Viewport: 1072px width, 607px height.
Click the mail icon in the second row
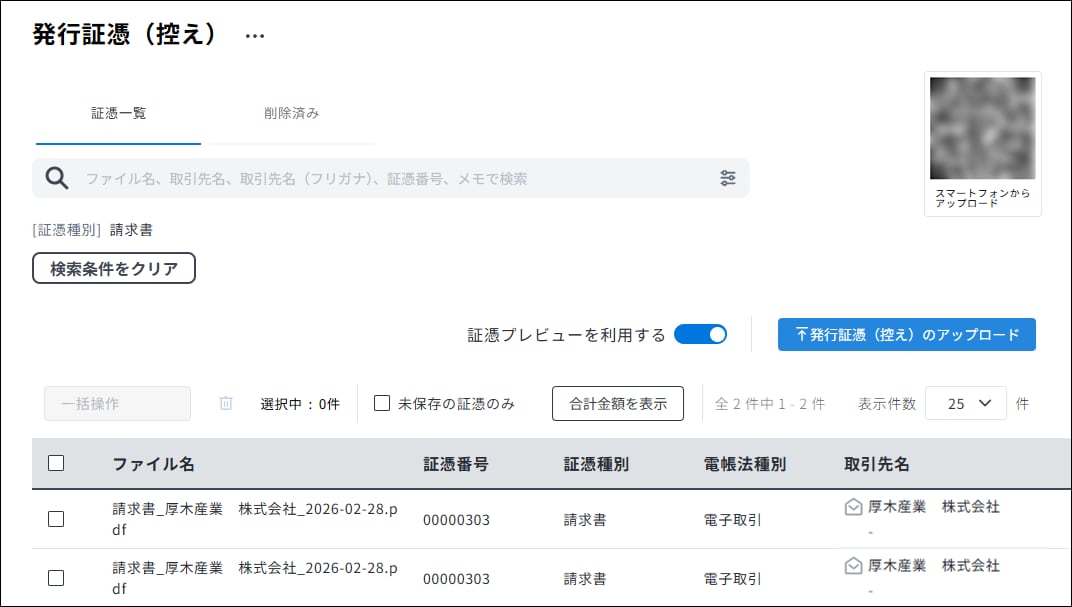853,566
